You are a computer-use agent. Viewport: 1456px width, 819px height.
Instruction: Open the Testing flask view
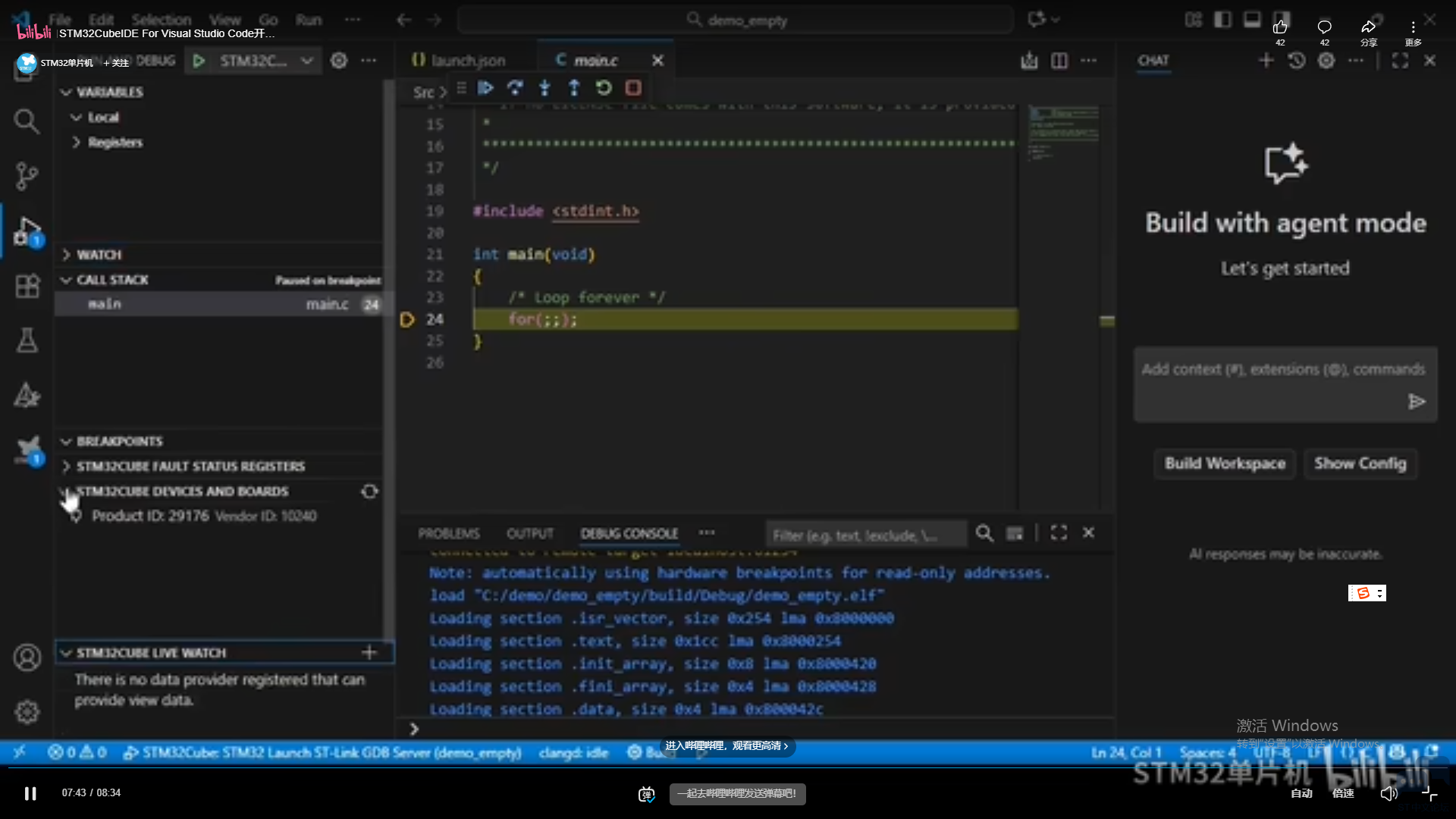pos(27,340)
